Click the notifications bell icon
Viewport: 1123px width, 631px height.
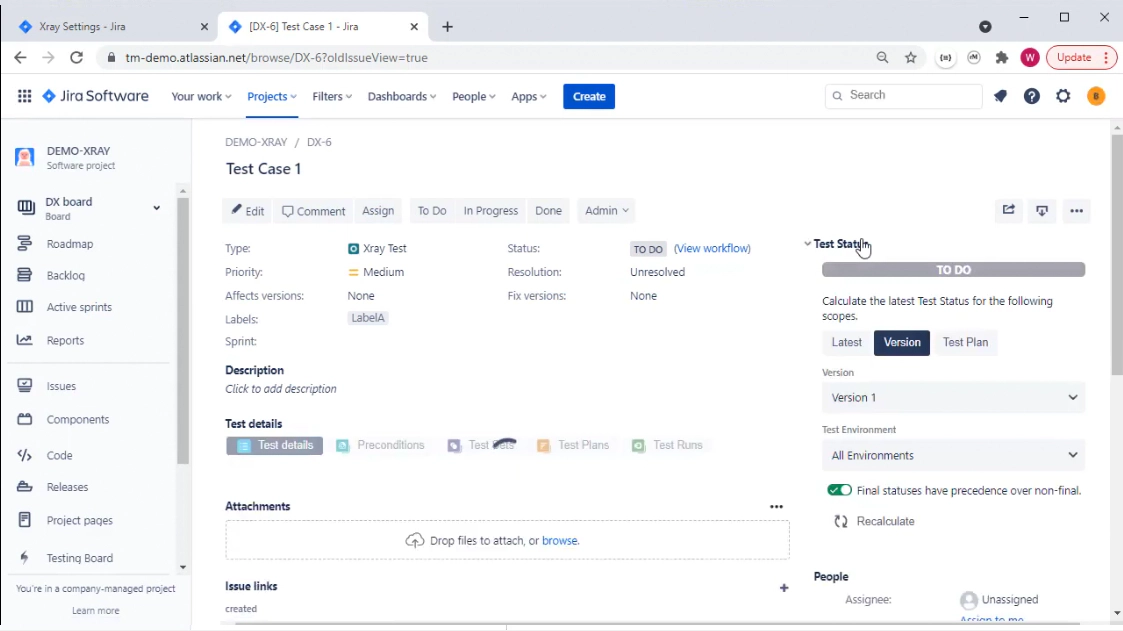[x=1000, y=96]
